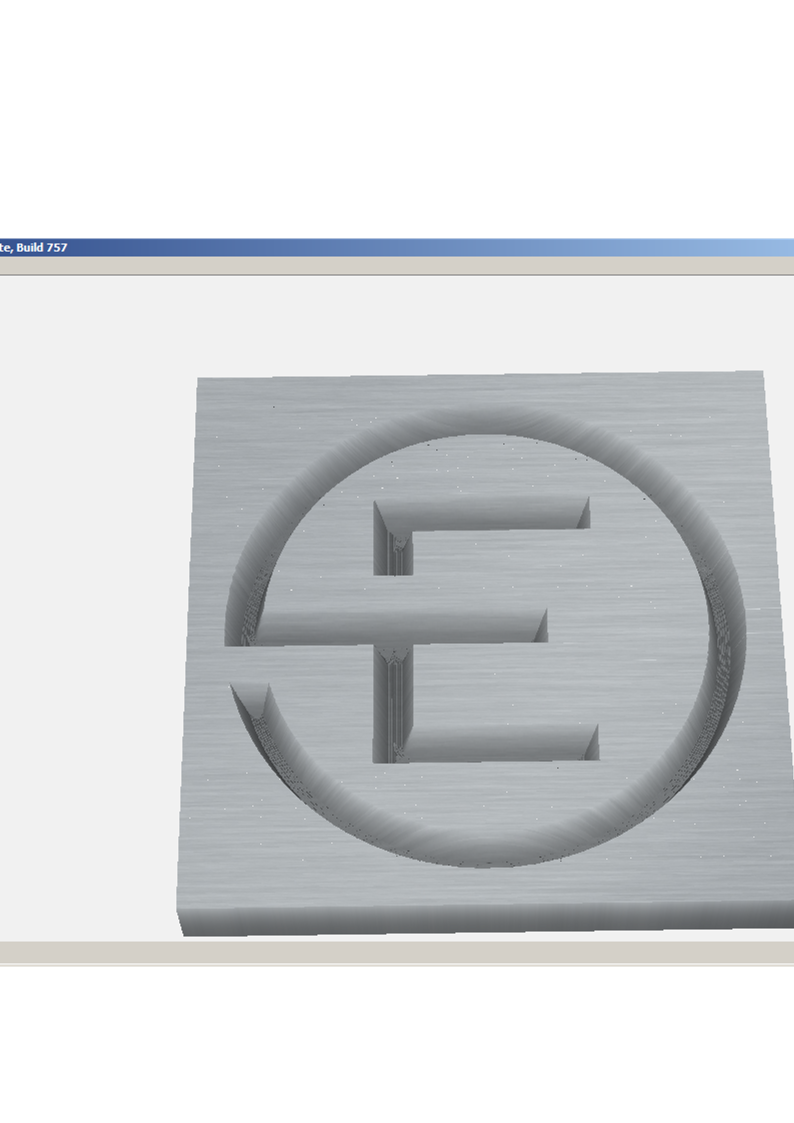Click the bottom arc of the circular groove

[480, 852]
